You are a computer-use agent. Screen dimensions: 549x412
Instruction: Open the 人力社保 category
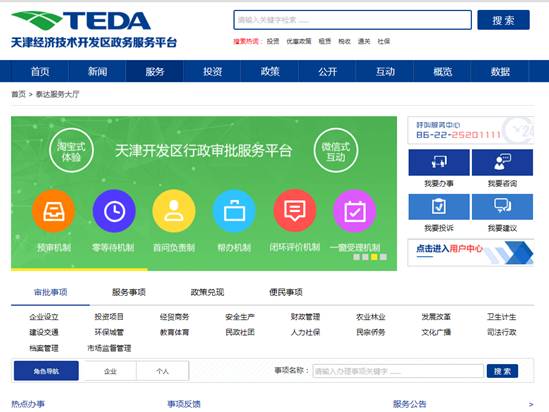[x=305, y=332]
